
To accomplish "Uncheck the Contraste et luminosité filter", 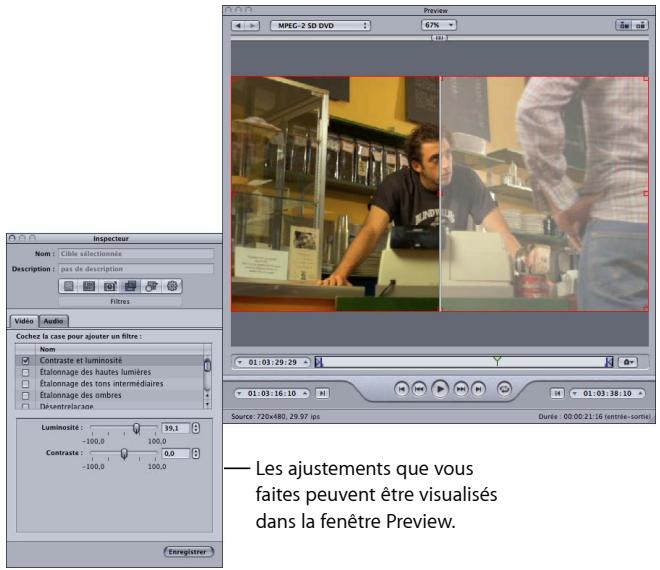I will (26, 361).
